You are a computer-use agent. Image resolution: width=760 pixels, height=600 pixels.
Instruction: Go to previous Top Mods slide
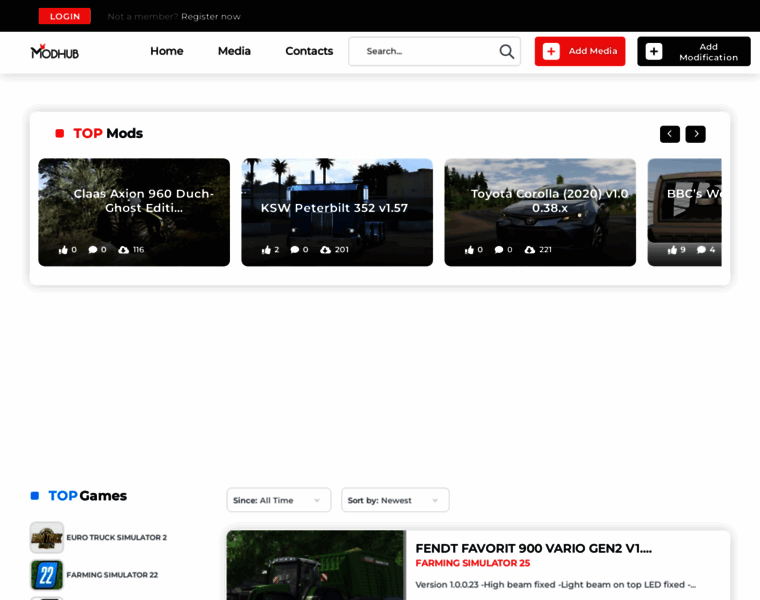click(x=669, y=134)
